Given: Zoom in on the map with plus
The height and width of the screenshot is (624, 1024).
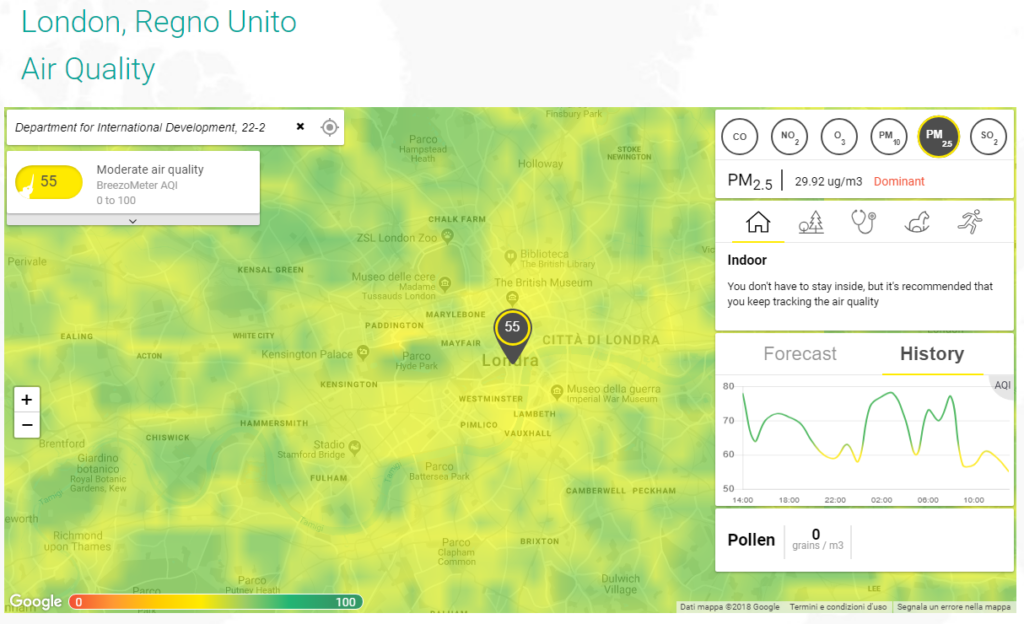Looking at the screenshot, I should [27, 399].
